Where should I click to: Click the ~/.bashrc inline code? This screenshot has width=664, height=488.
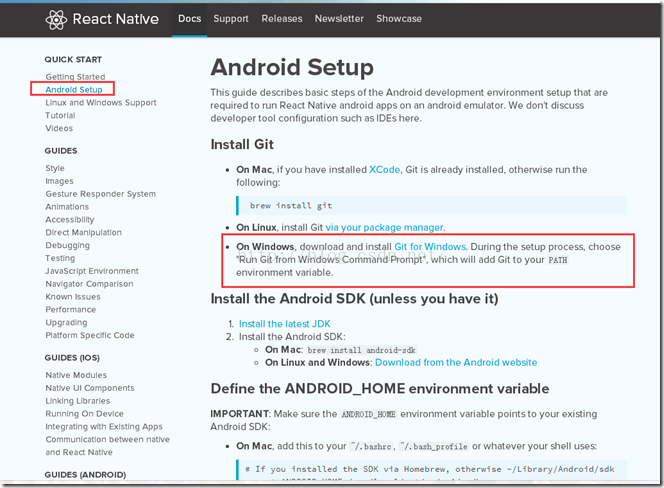[371, 446]
